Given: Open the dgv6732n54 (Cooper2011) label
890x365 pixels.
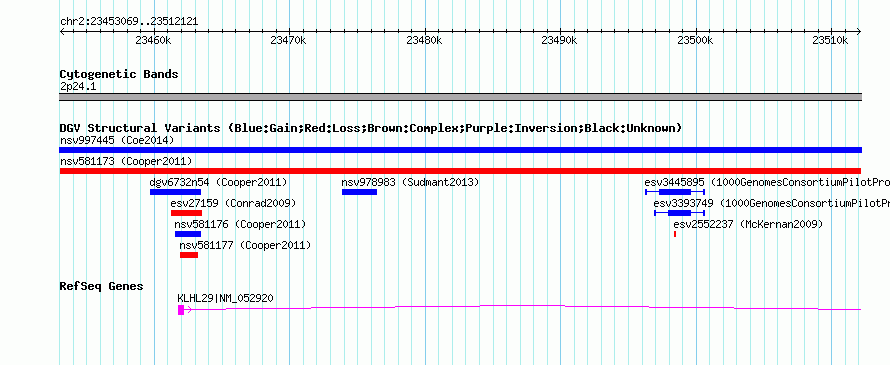Looking at the screenshot, I should tap(219, 182).
